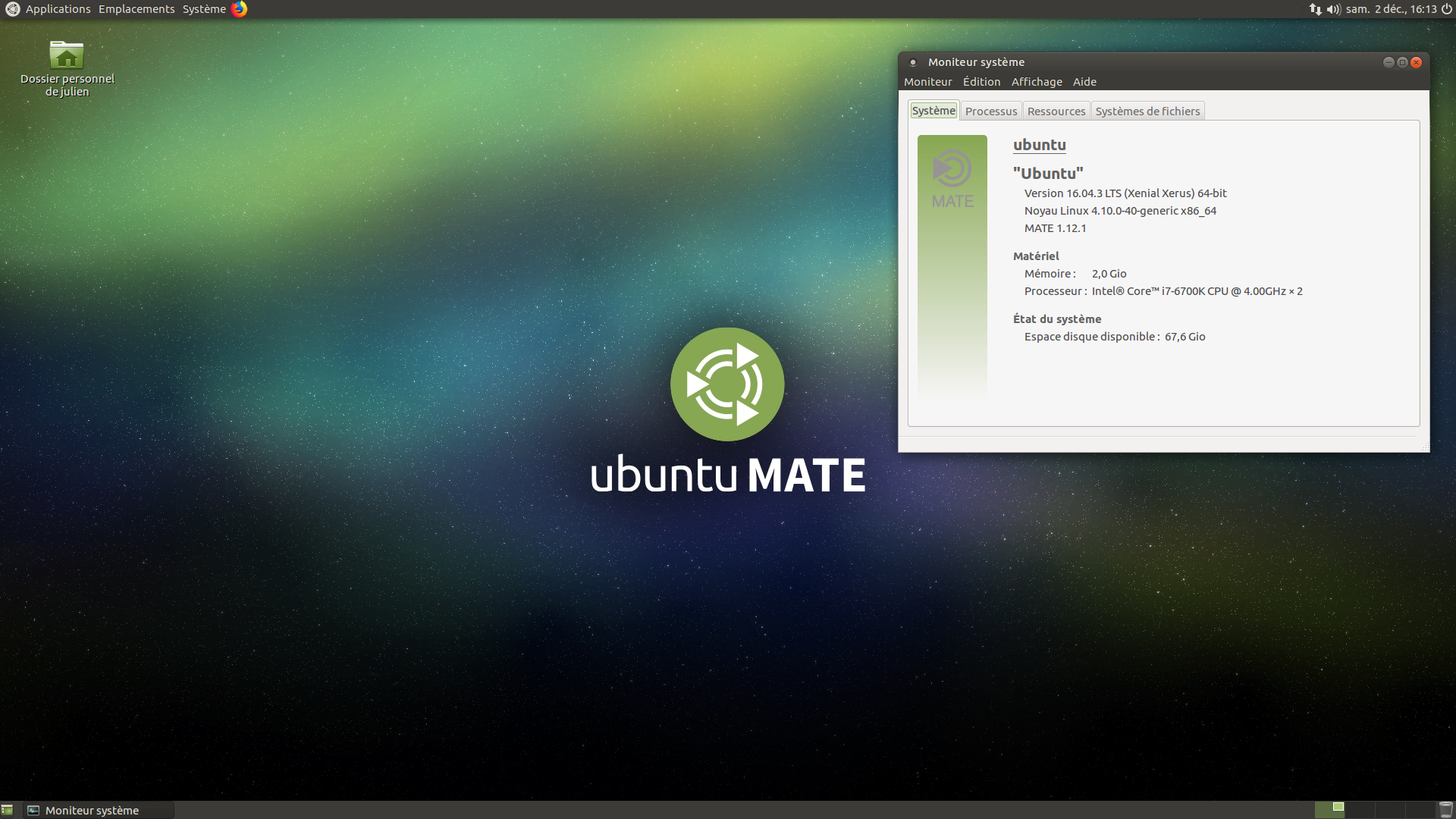Image resolution: width=1456 pixels, height=819 pixels.
Task: Click the État du système heading
Action: (1057, 319)
